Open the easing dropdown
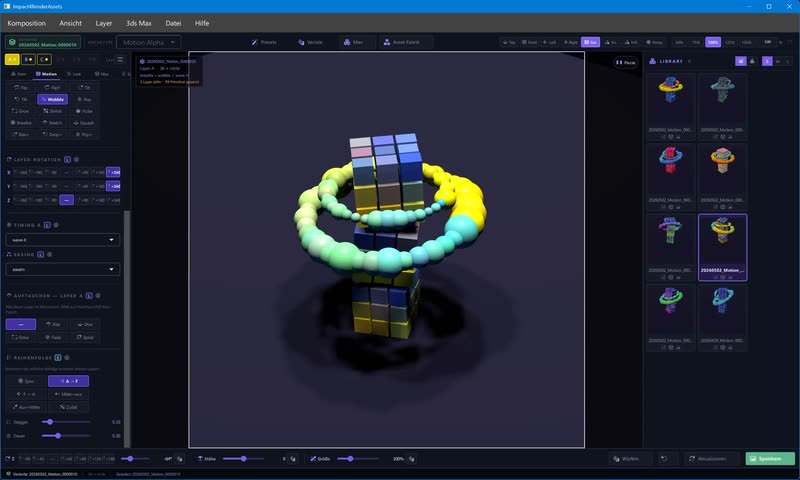The height and width of the screenshot is (480, 800). click(63, 269)
